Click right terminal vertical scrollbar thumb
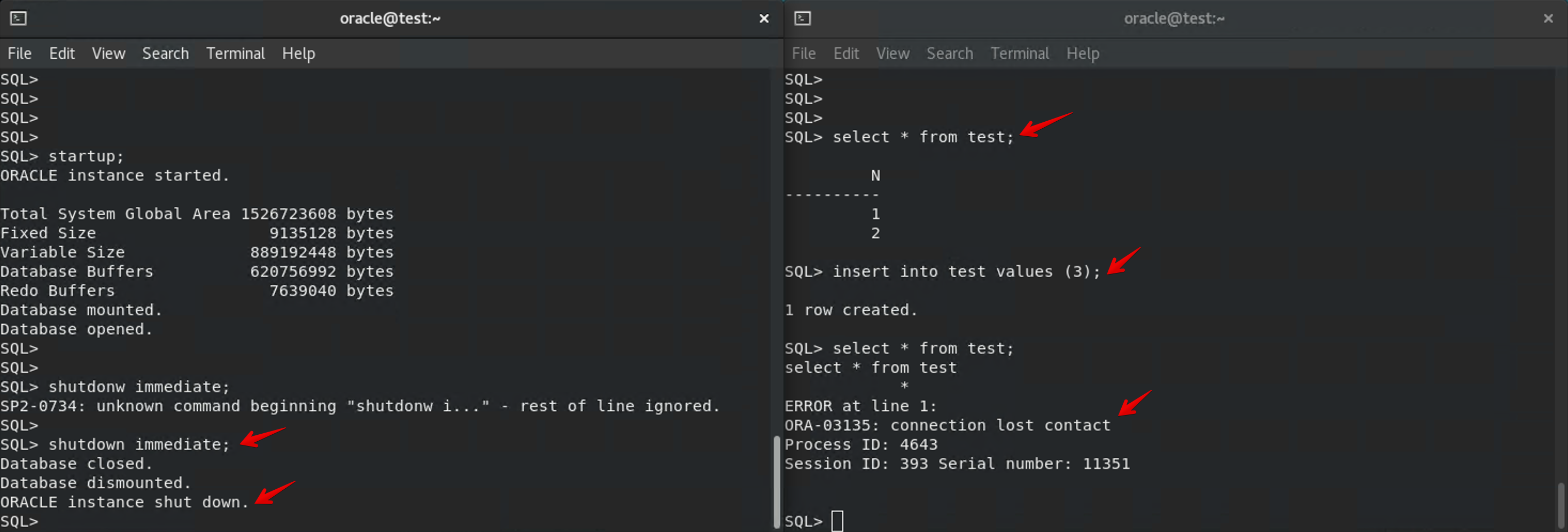 tap(1560, 505)
